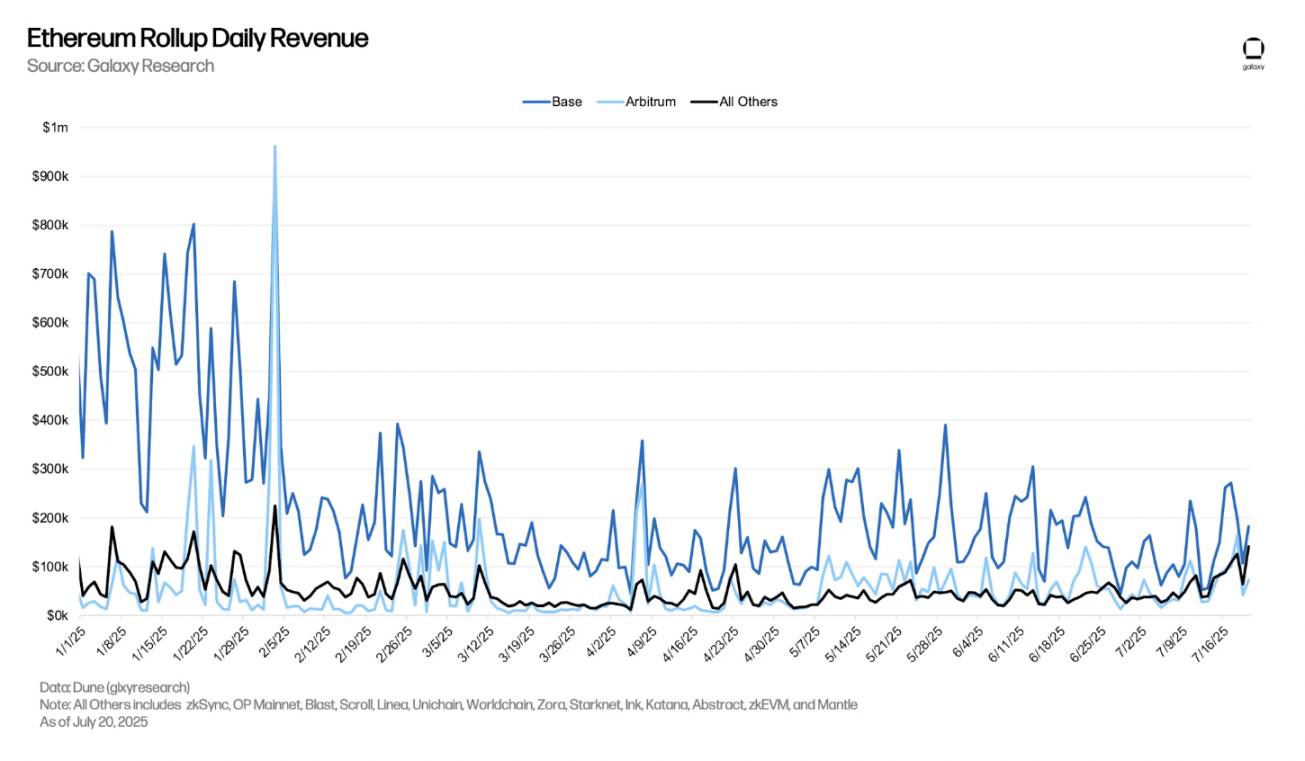Click the Galaxy logo icon
Screen dimensions: 1305x761
click(x=1253, y=50)
